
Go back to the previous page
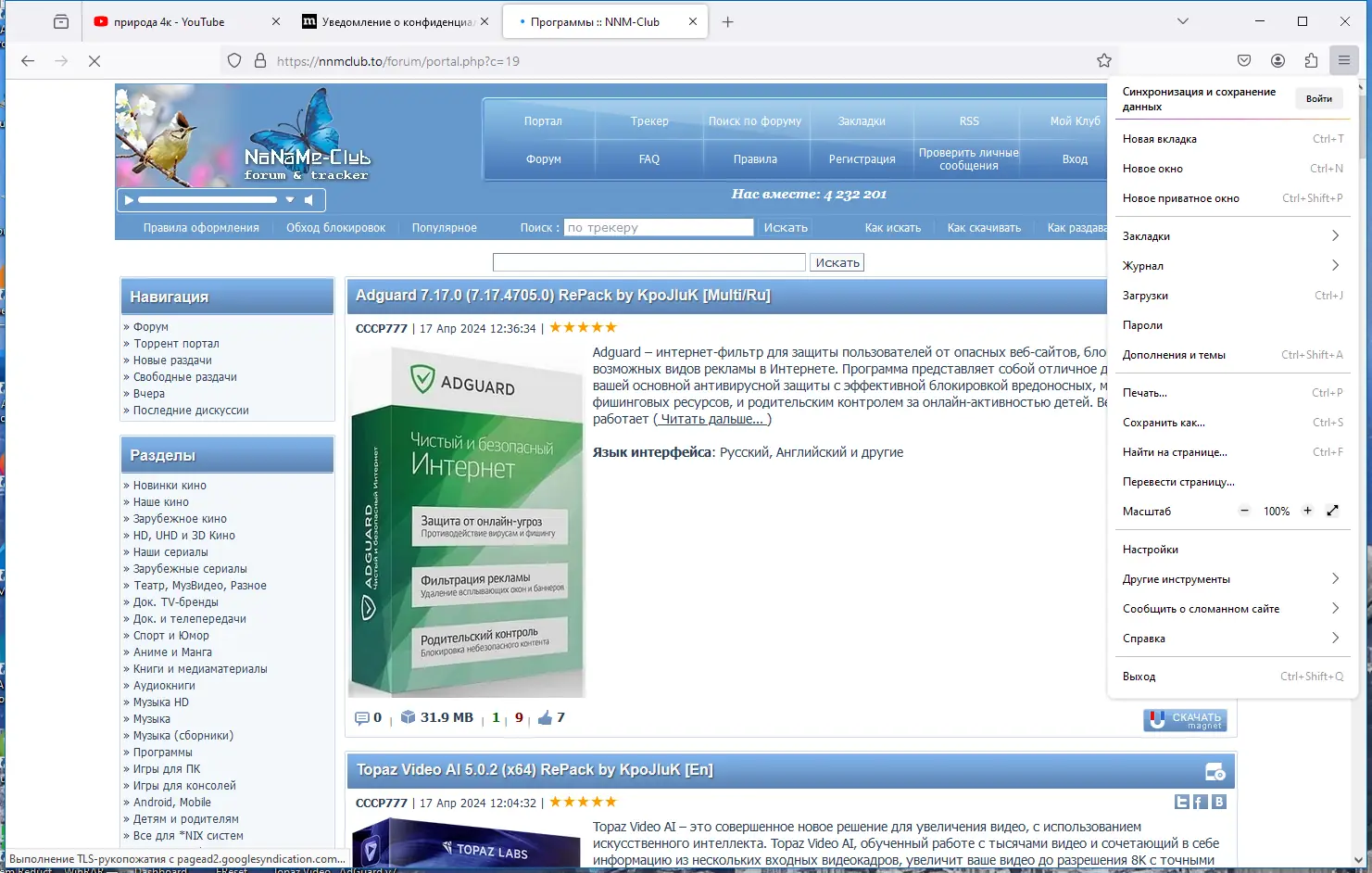pos(28,61)
